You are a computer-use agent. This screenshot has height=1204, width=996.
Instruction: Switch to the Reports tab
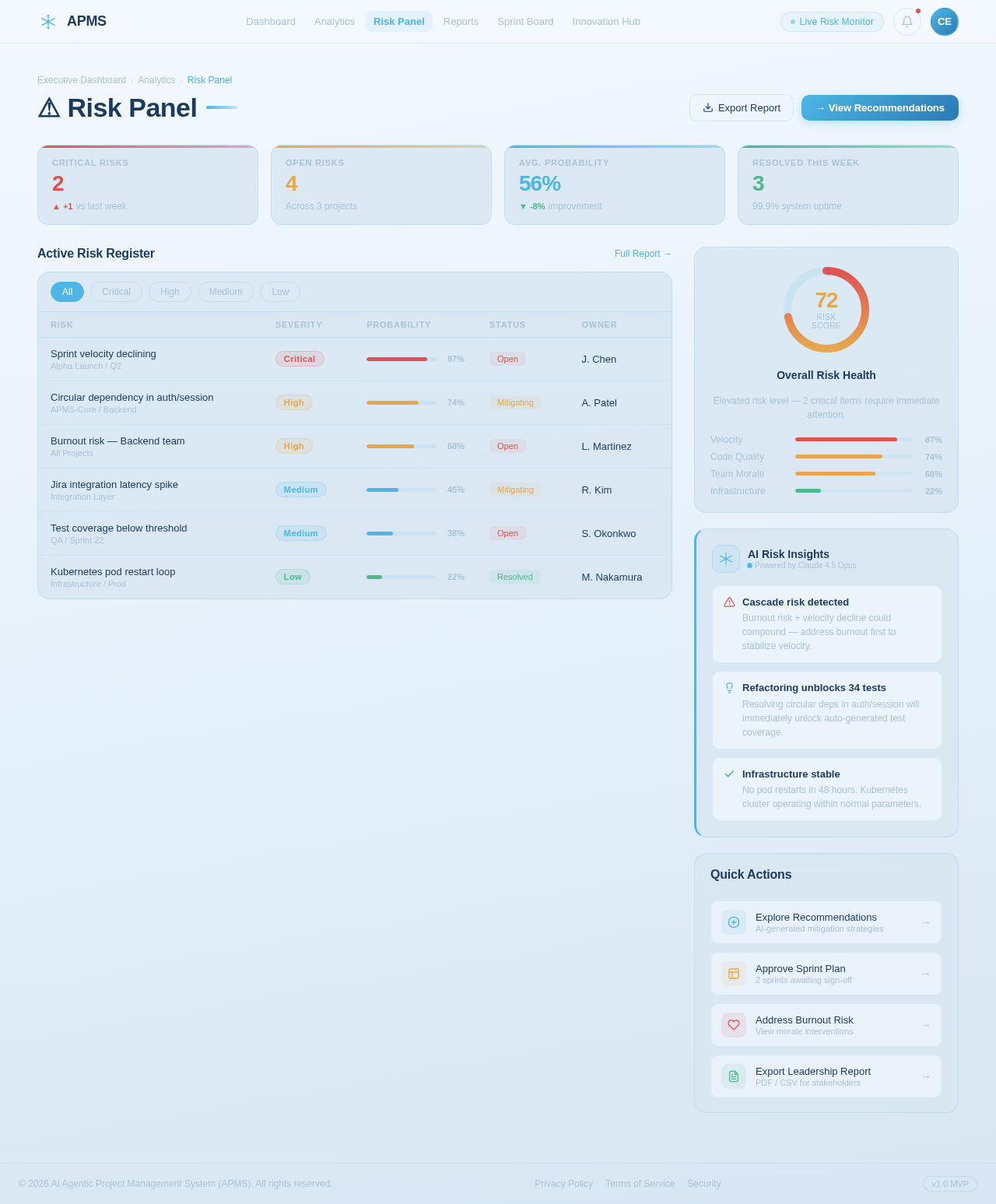click(x=461, y=22)
